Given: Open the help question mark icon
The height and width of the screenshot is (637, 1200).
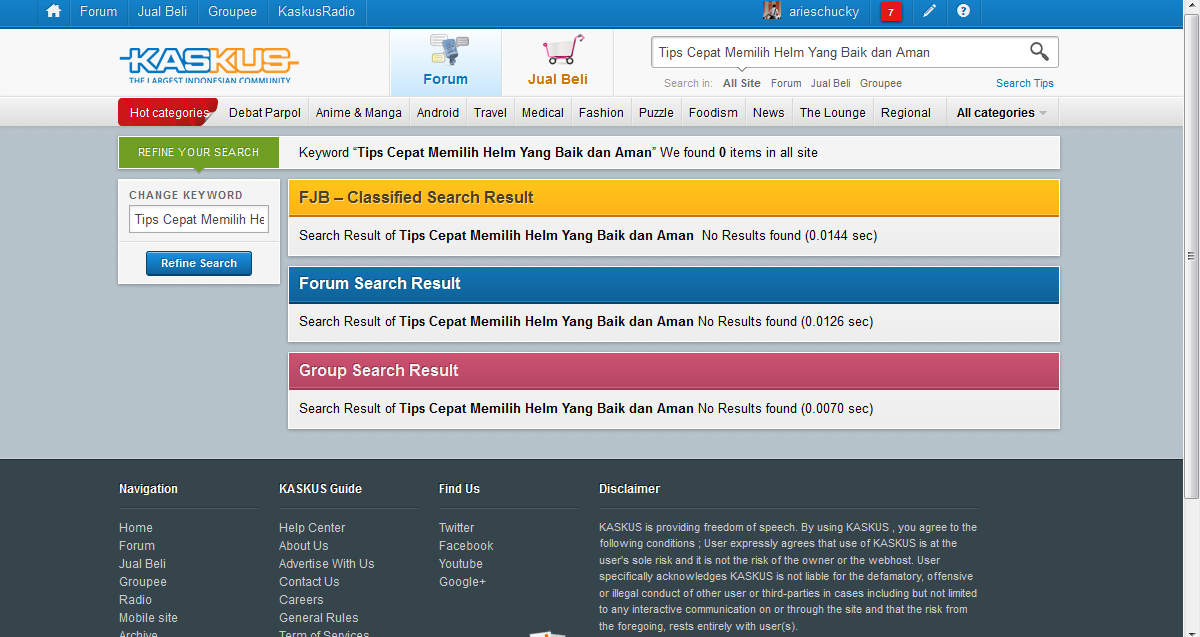Looking at the screenshot, I should pyautogui.click(x=963, y=12).
